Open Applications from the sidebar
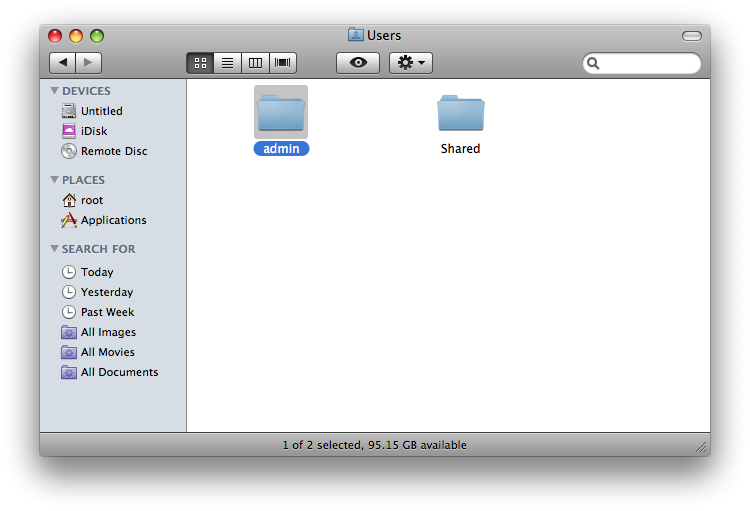This screenshot has height=511, width=750. point(113,220)
